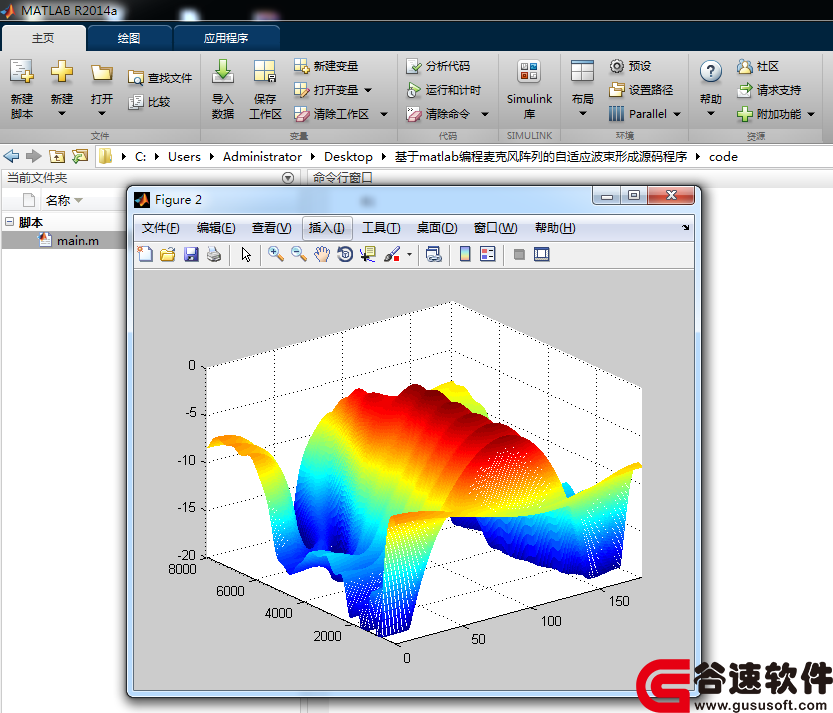Toggle the Zoom Out tool
This screenshot has height=713, width=833.
point(299,254)
